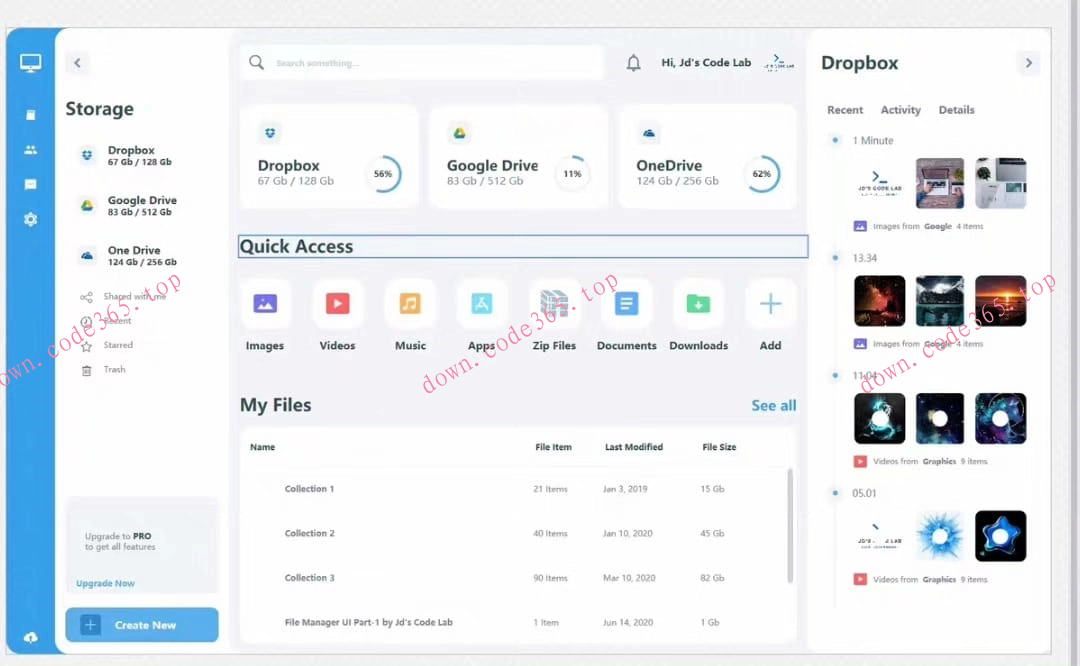Open the blue starburst thumbnail under 05.01
1080x666 pixels.
(x=939, y=536)
